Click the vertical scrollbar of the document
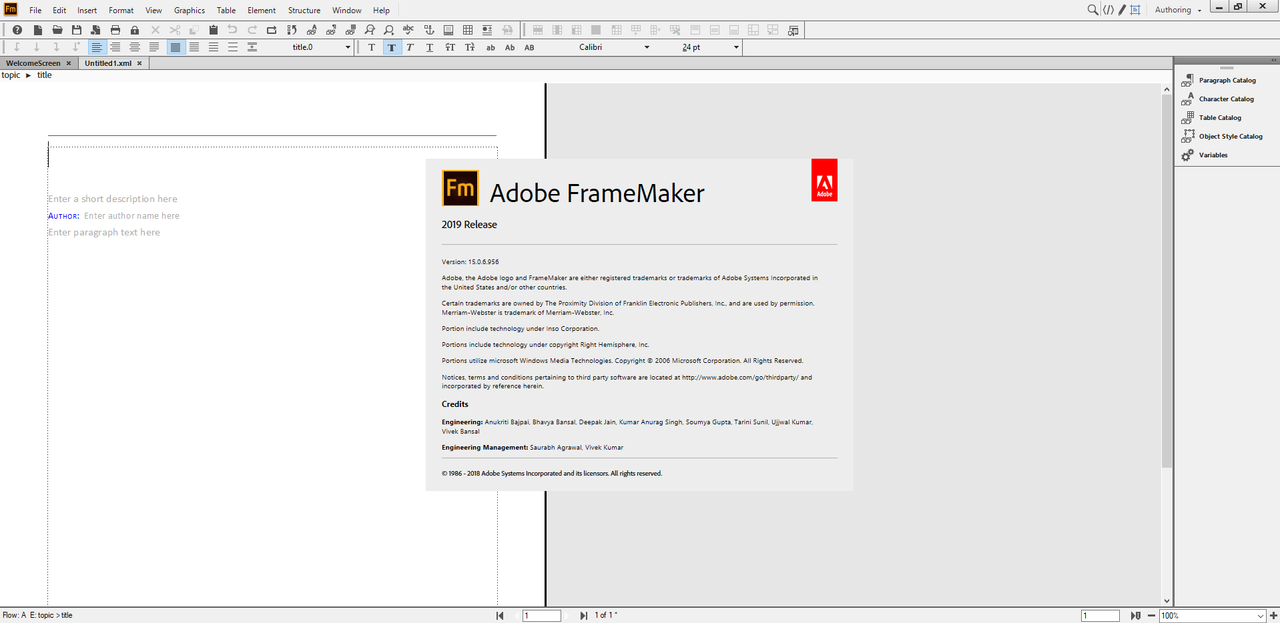 [1167, 280]
